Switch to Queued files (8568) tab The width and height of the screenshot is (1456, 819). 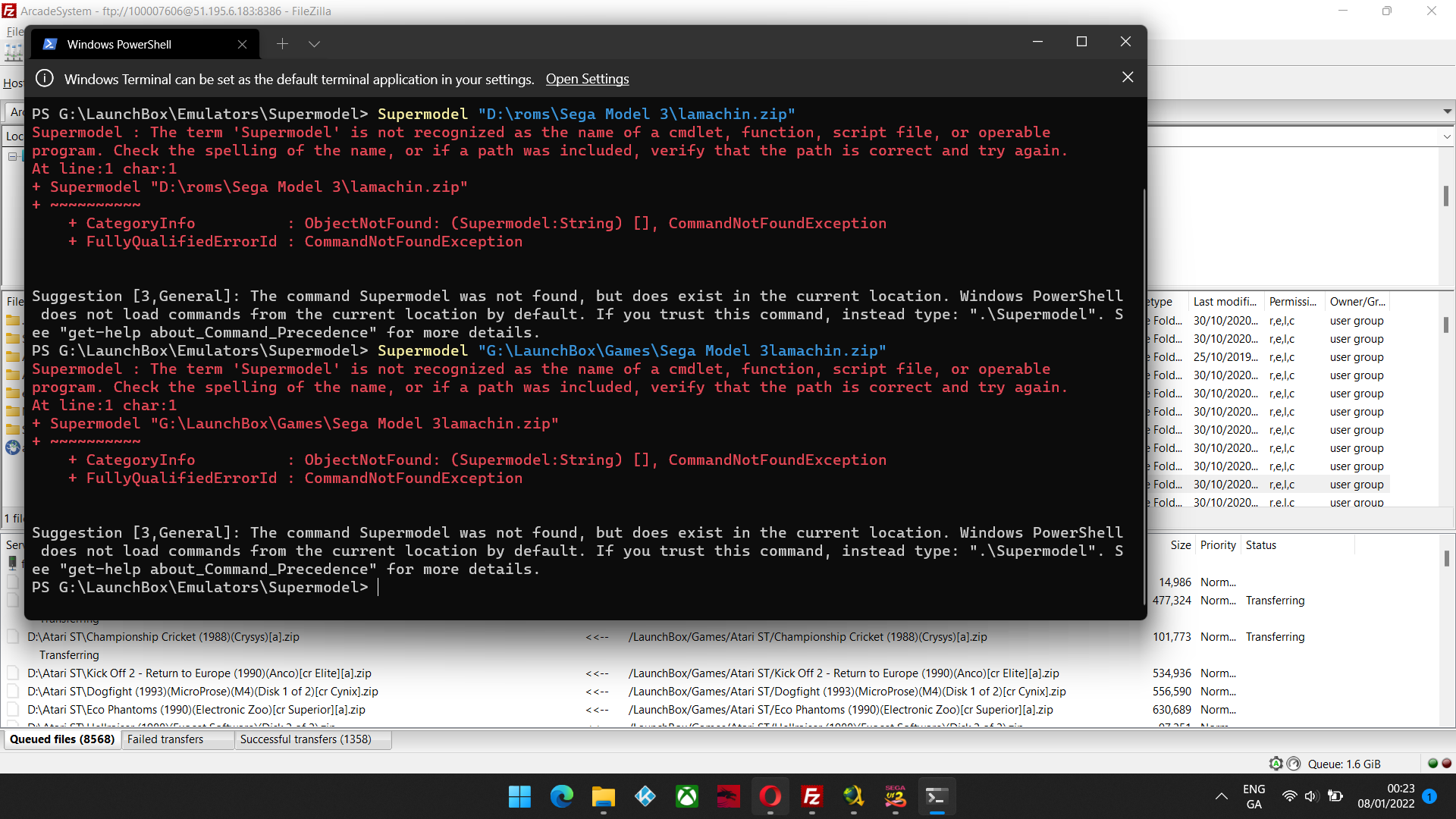(x=62, y=739)
